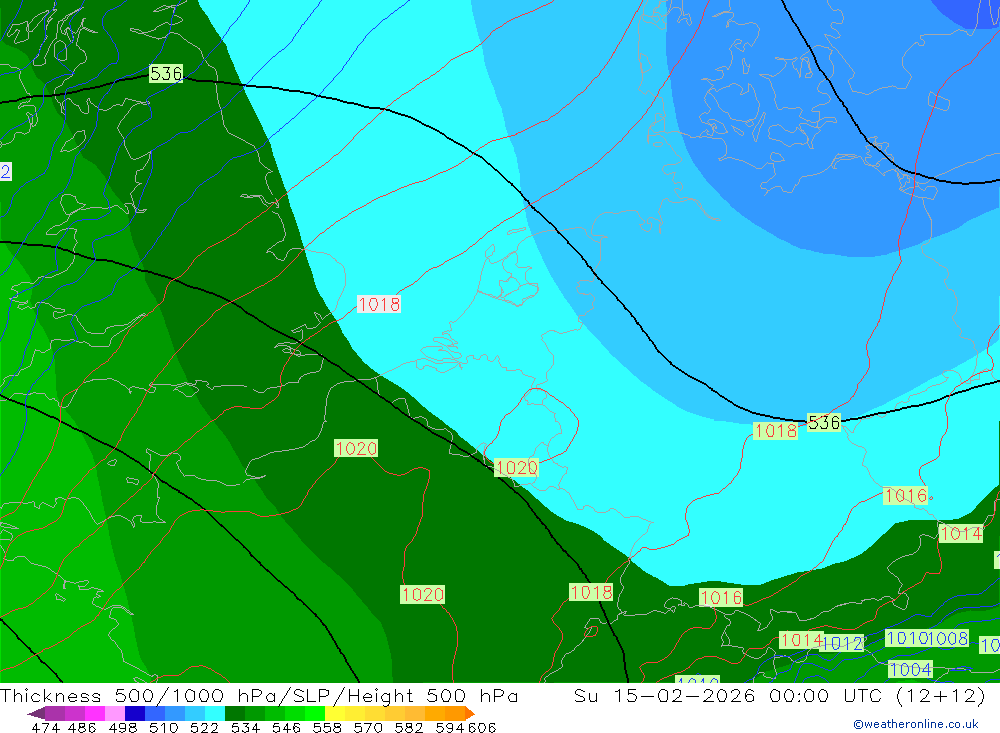The height and width of the screenshot is (733, 1000).
Task: Click the legend value 546
Action: click(x=286, y=728)
